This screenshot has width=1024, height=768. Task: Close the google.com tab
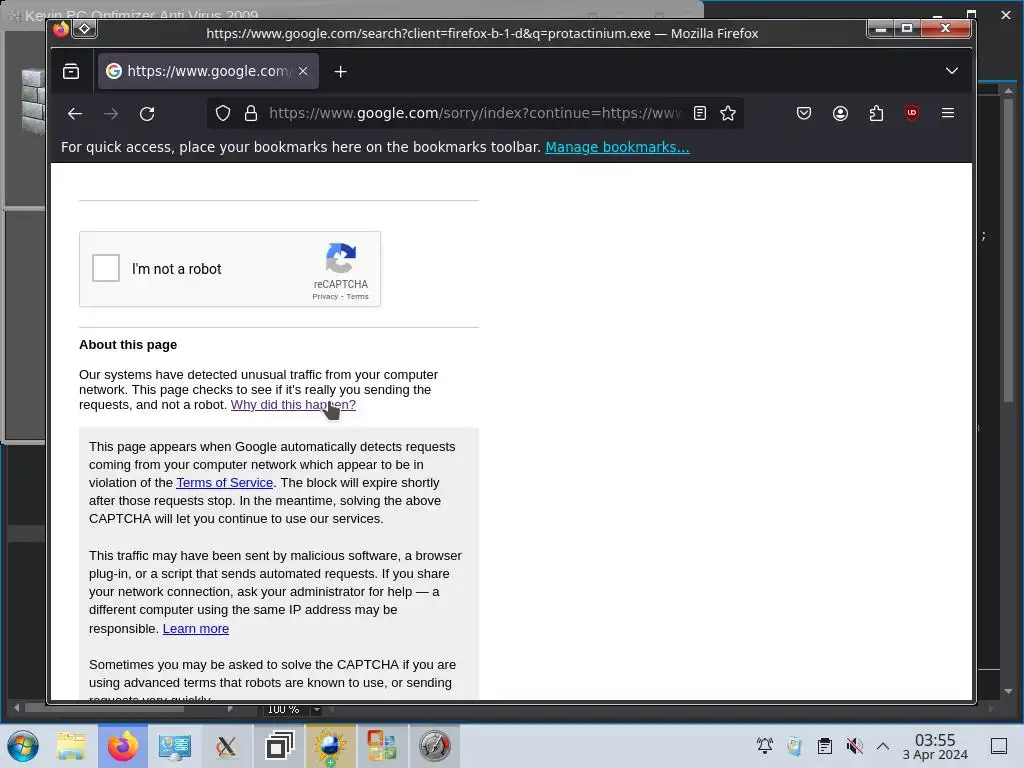click(303, 71)
